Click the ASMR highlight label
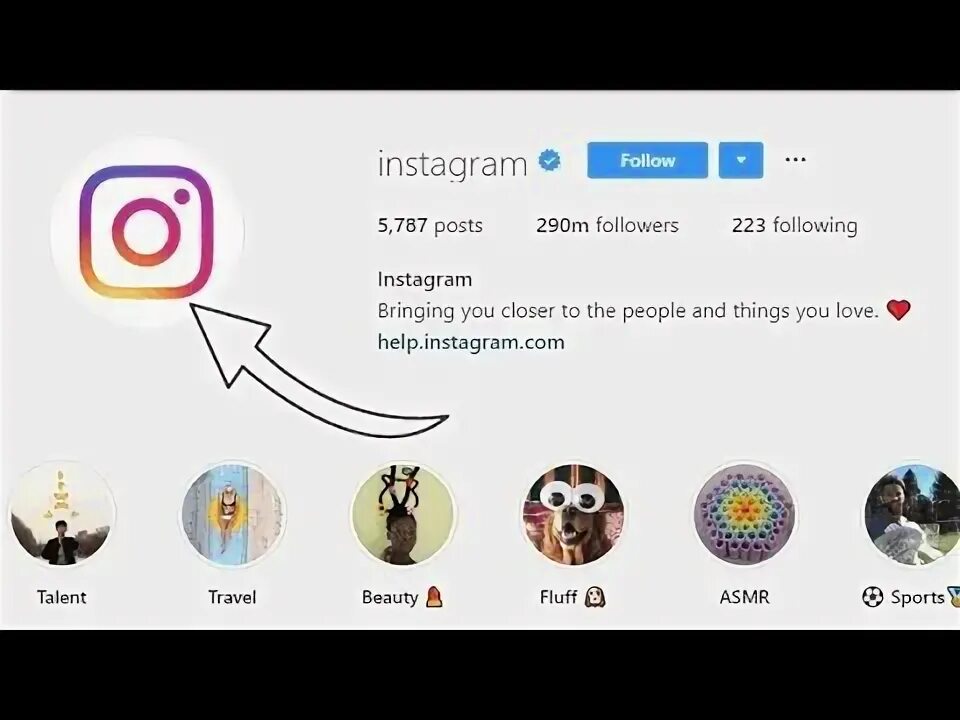This screenshot has width=960, height=720. pos(744,597)
